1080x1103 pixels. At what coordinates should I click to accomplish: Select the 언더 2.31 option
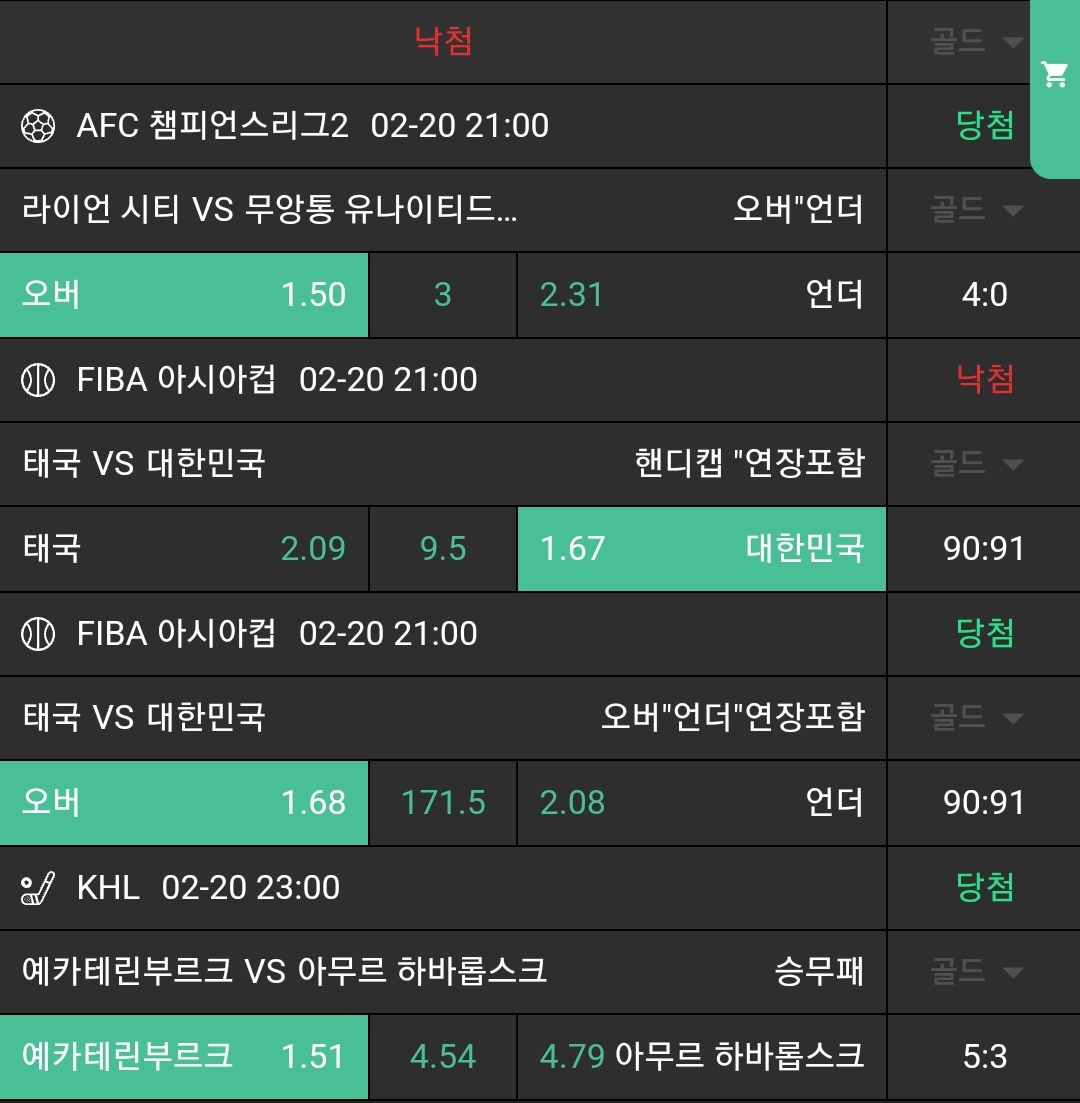[701, 295]
